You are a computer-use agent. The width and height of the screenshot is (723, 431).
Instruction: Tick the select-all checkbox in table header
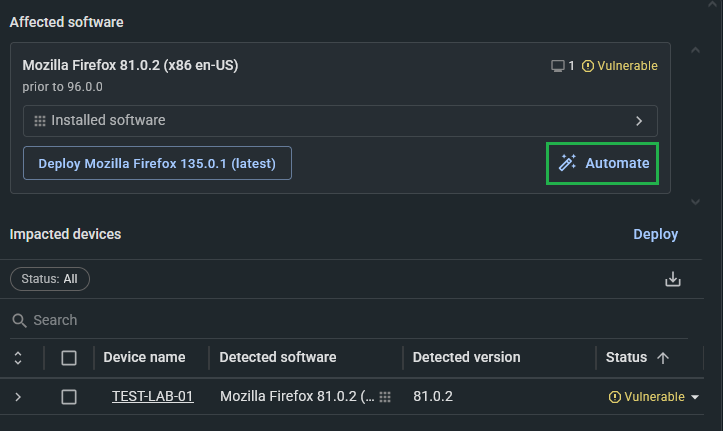(69, 358)
